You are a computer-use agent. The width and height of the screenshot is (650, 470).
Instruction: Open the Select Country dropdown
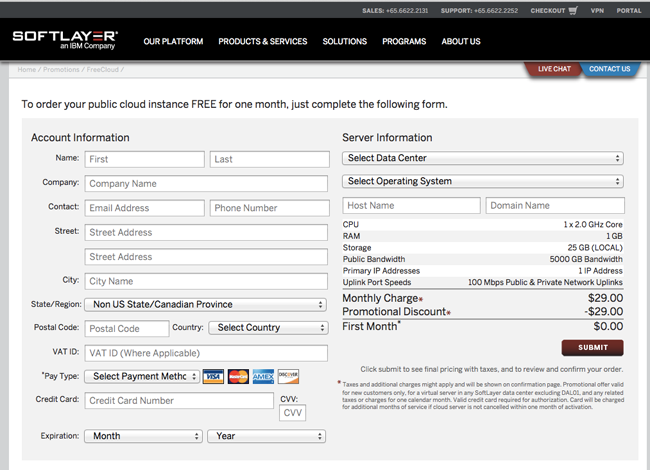pos(268,327)
